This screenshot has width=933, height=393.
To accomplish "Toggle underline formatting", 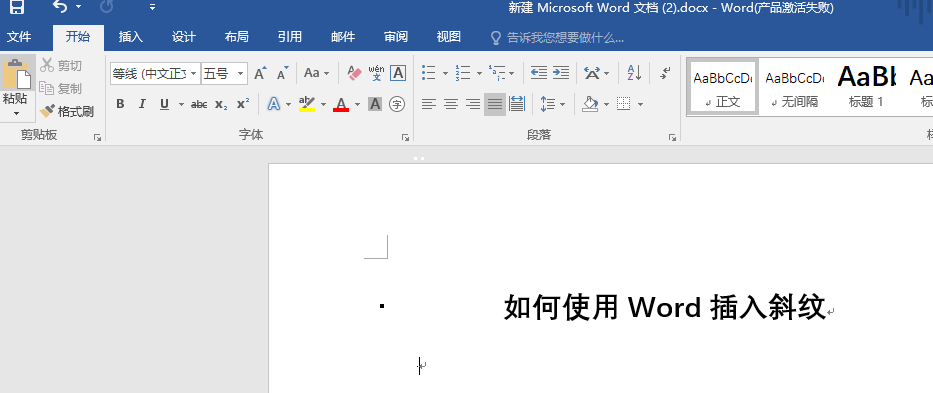I will pyautogui.click(x=164, y=104).
